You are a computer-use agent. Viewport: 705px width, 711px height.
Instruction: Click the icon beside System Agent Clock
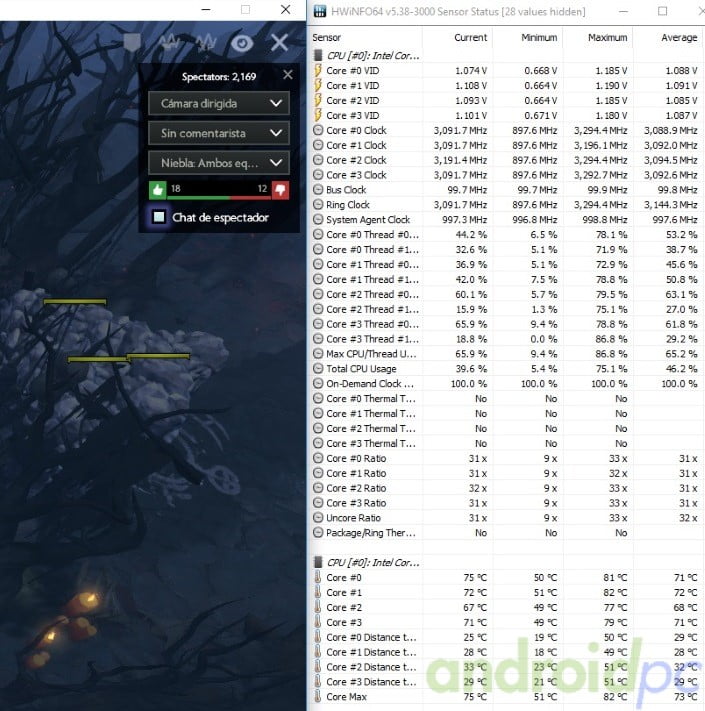click(318, 219)
